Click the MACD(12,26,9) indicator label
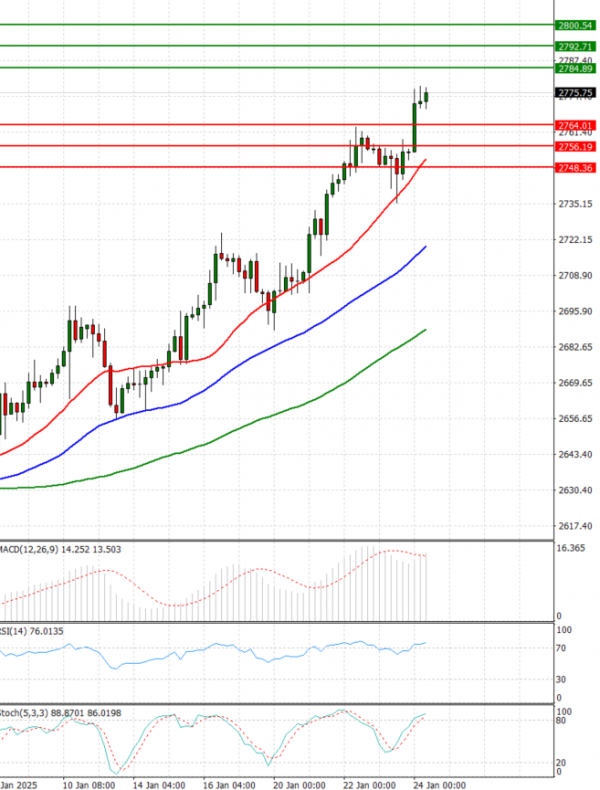Screen dimensions: 600x790 pos(60,549)
